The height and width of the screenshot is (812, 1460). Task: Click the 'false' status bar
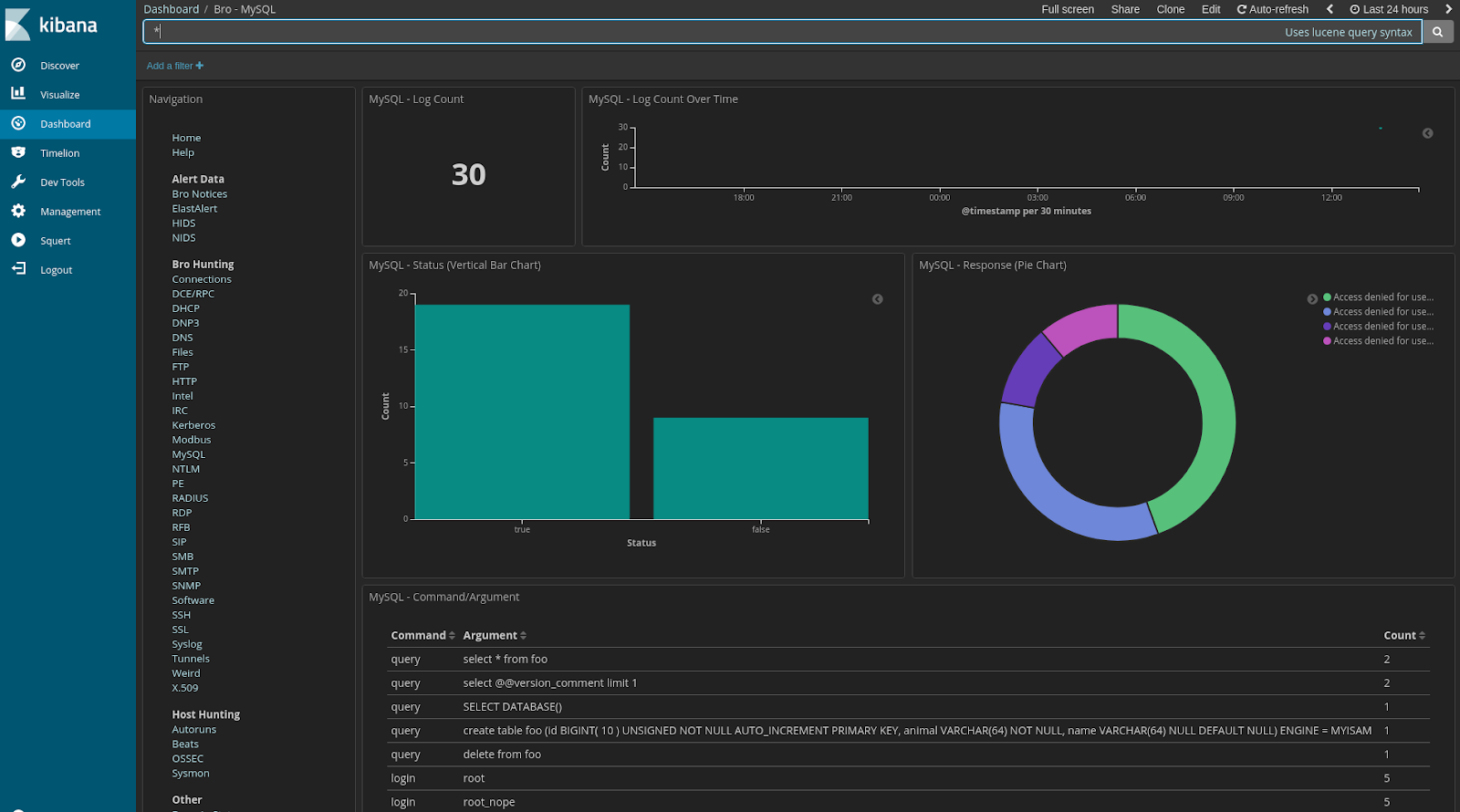(x=761, y=469)
